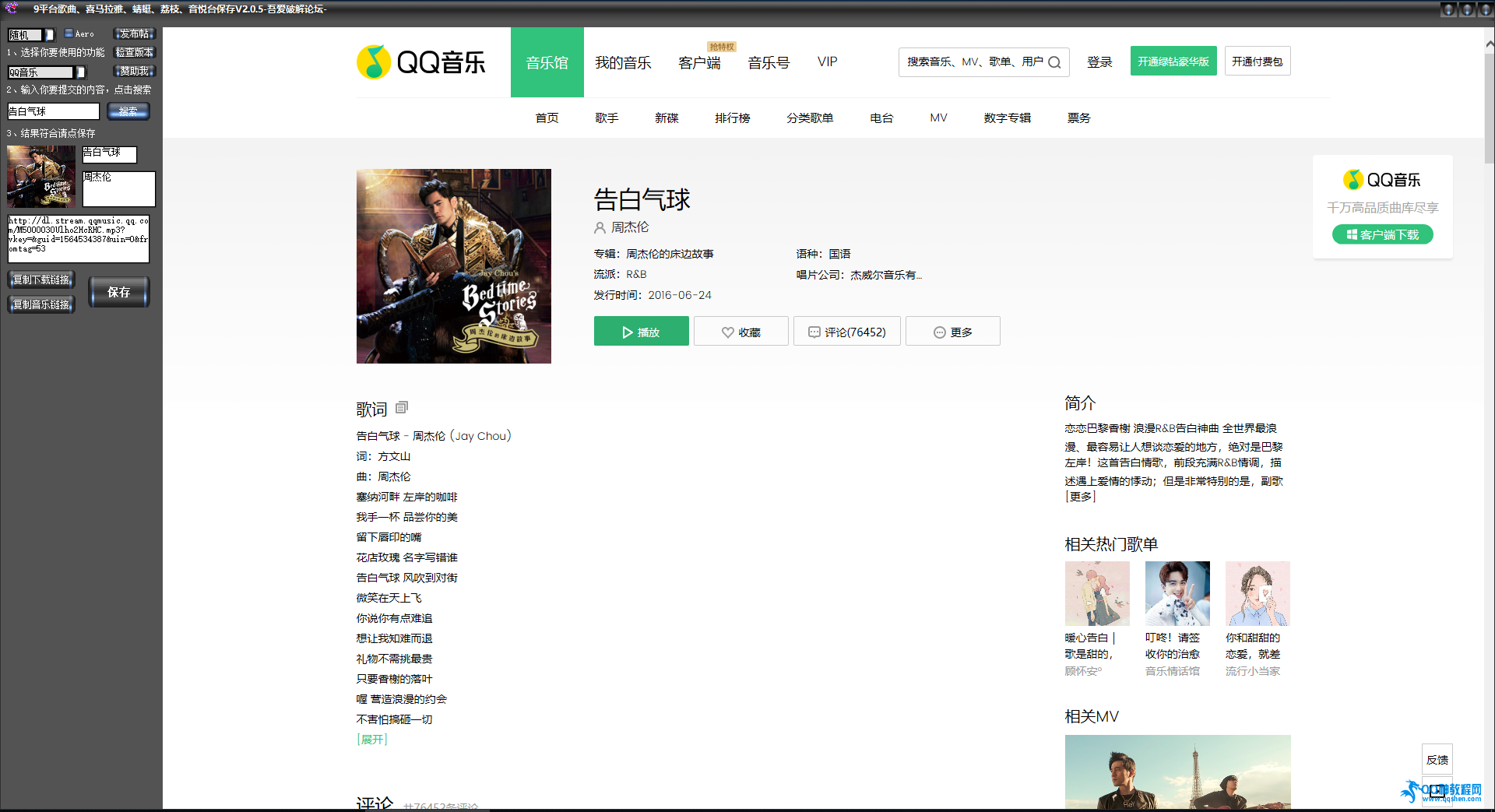
Task: Click the artist name box 周杰伦 in the left panel
Action: click(x=119, y=189)
